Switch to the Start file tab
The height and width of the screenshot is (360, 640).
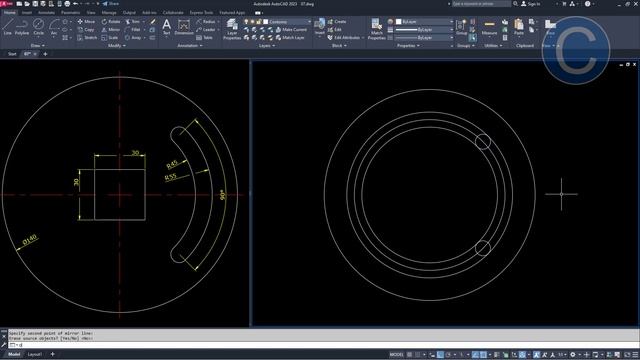click(12, 54)
